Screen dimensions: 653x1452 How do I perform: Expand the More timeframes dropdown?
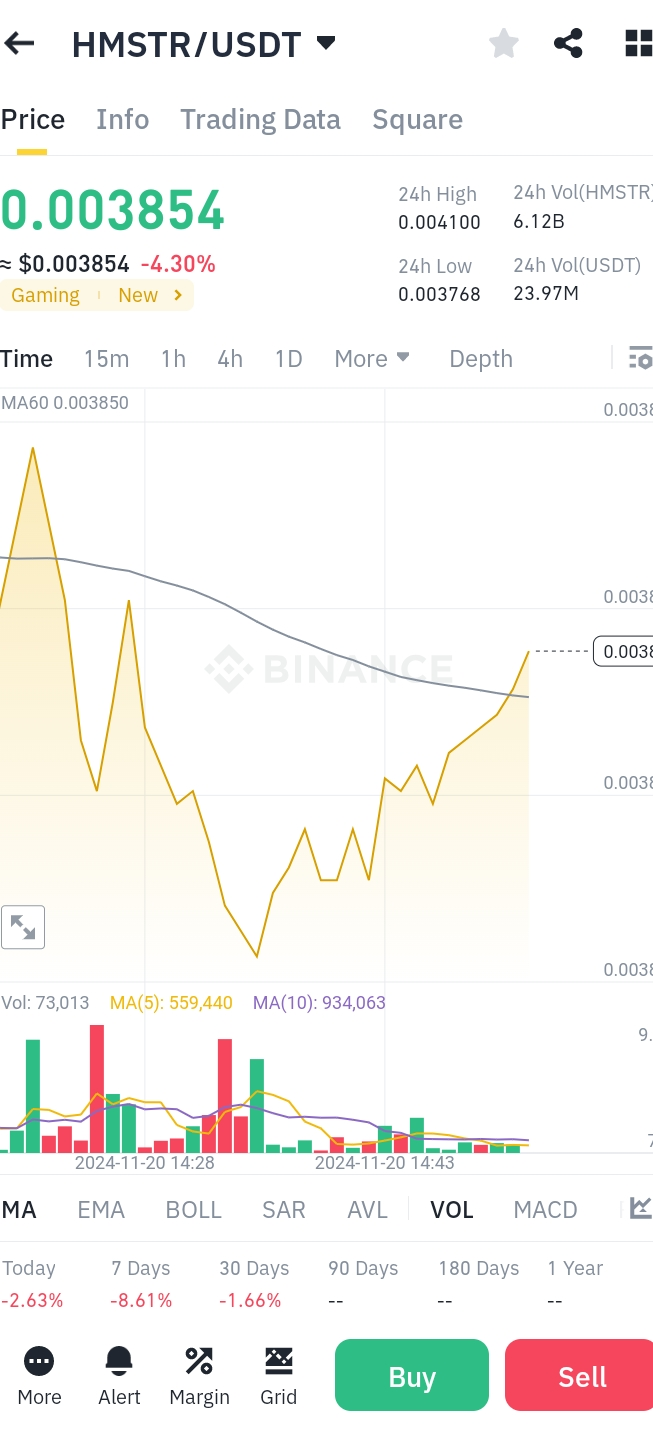pos(372,358)
